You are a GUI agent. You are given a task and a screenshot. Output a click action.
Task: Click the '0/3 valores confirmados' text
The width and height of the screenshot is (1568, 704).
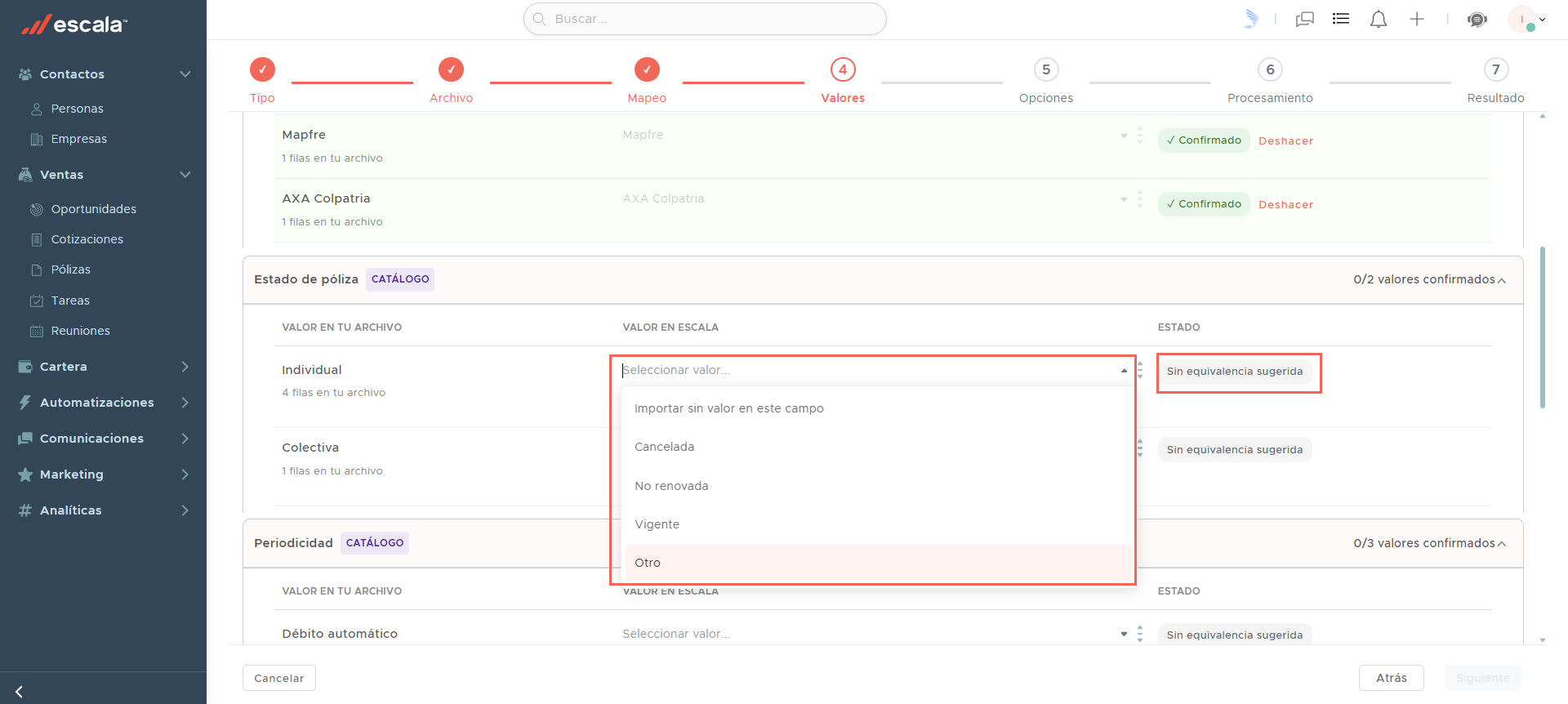coord(1423,544)
